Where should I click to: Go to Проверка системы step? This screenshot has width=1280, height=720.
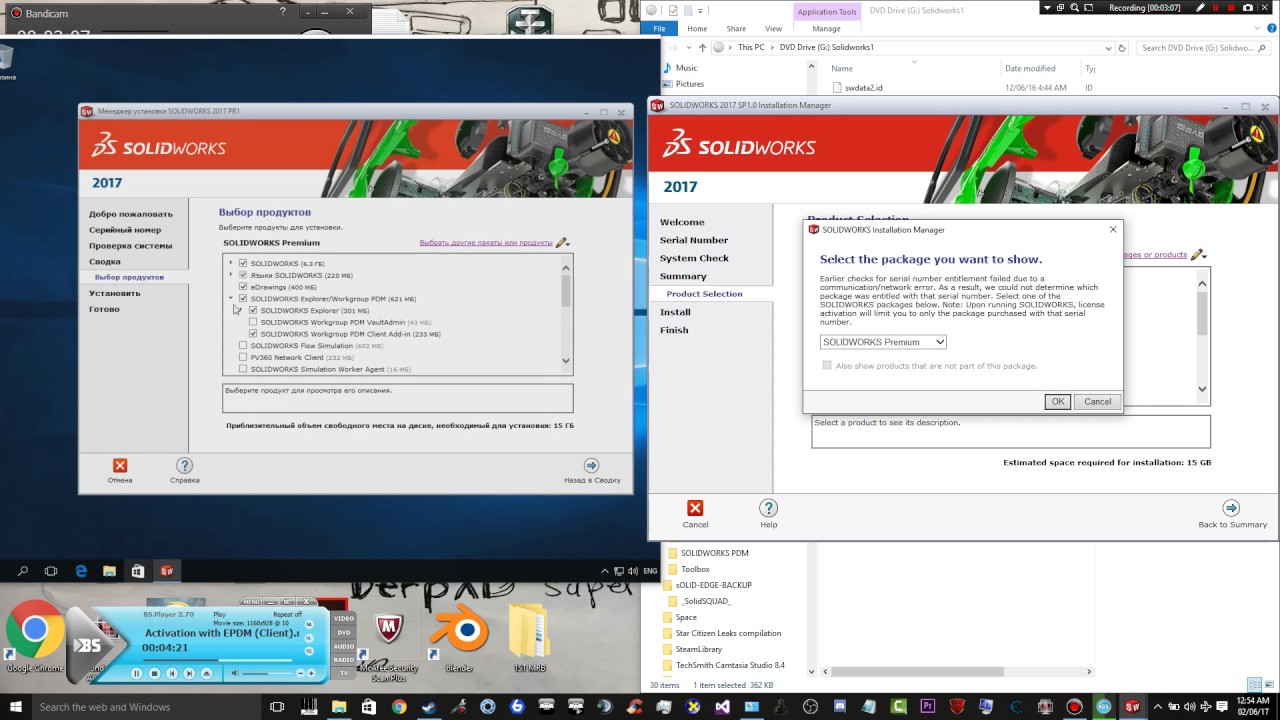[x=130, y=246]
